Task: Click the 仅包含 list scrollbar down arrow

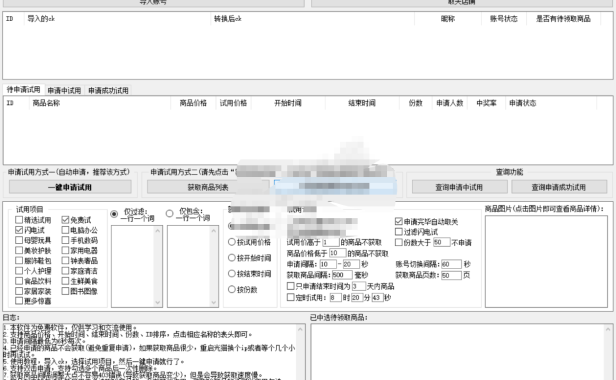Action: 214,302
